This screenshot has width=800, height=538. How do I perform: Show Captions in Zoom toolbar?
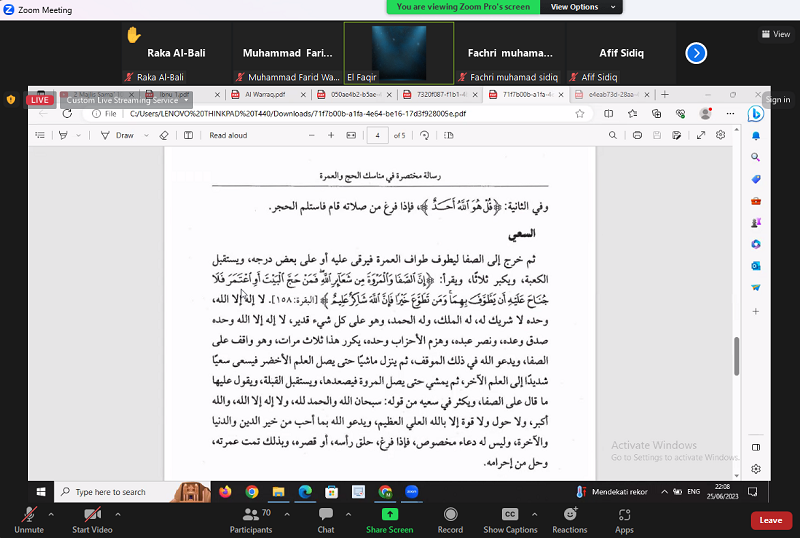click(510, 520)
